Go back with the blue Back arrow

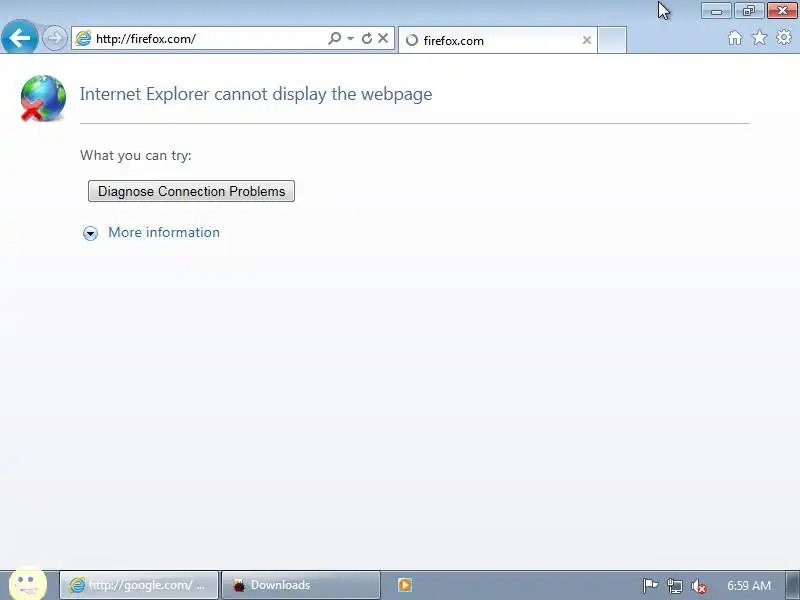(19, 37)
